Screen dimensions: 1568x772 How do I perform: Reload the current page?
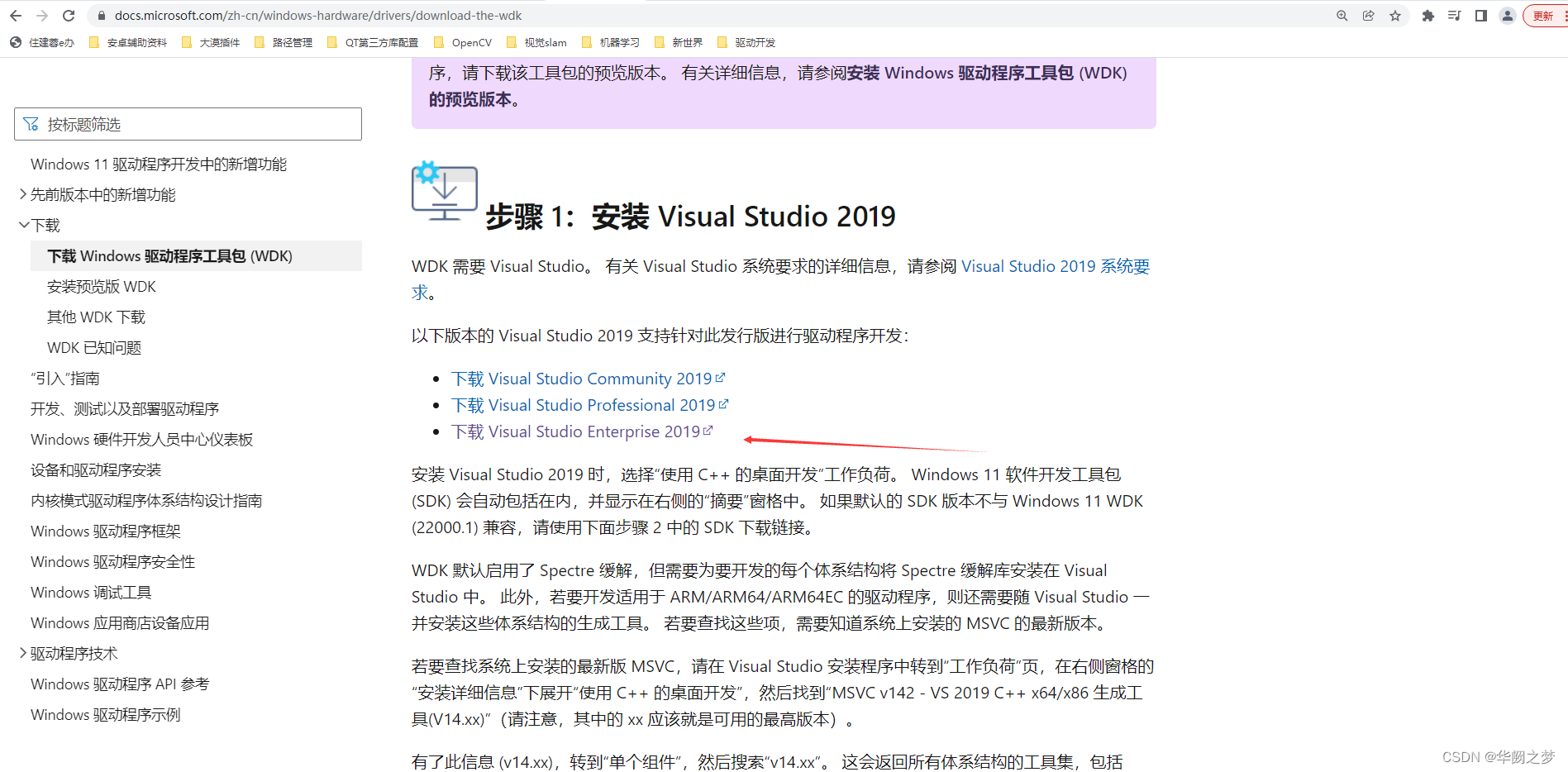[x=69, y=16]
